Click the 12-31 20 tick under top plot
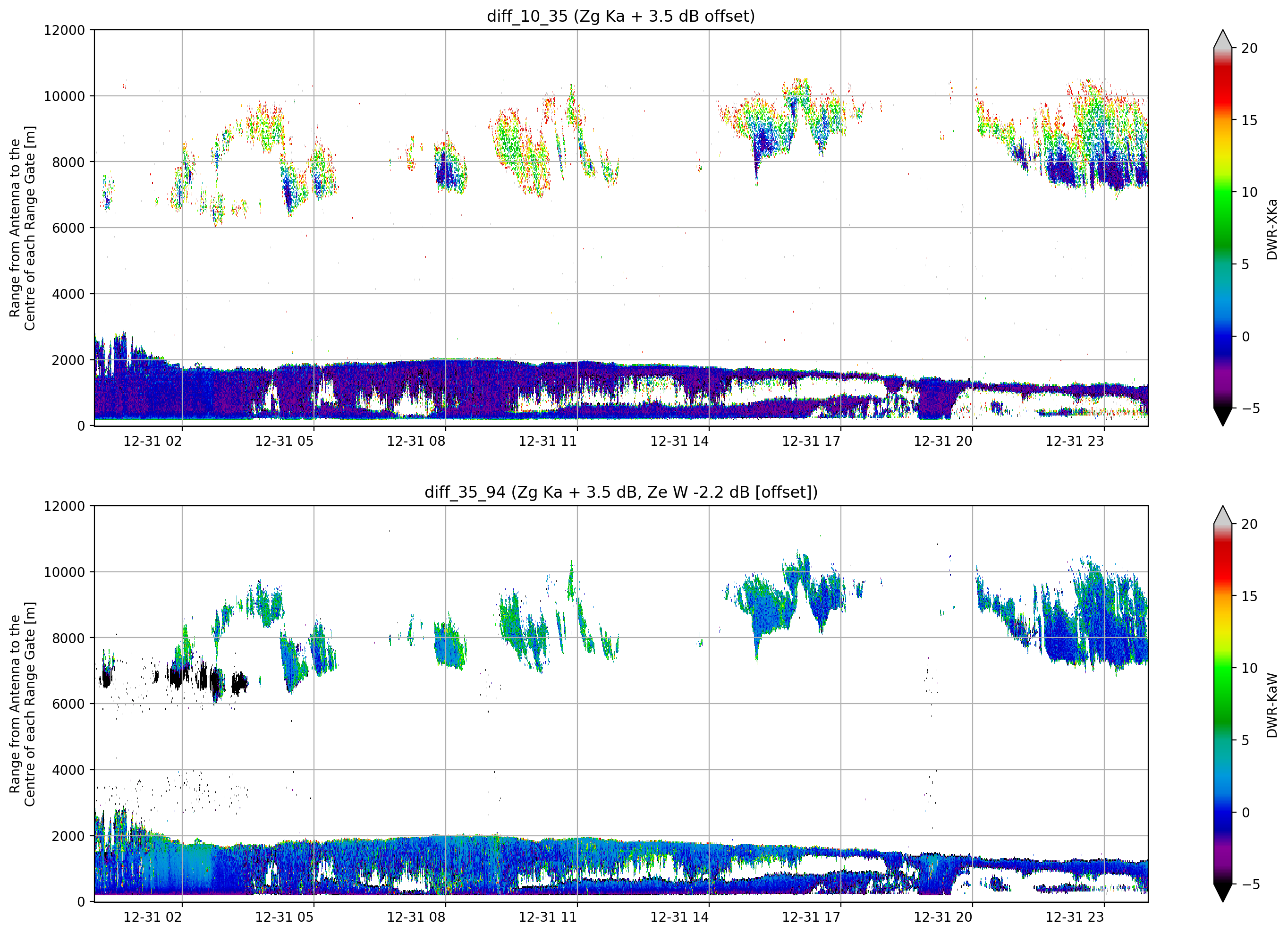The height and width of the screenshot is (934, 1288). 943,441
